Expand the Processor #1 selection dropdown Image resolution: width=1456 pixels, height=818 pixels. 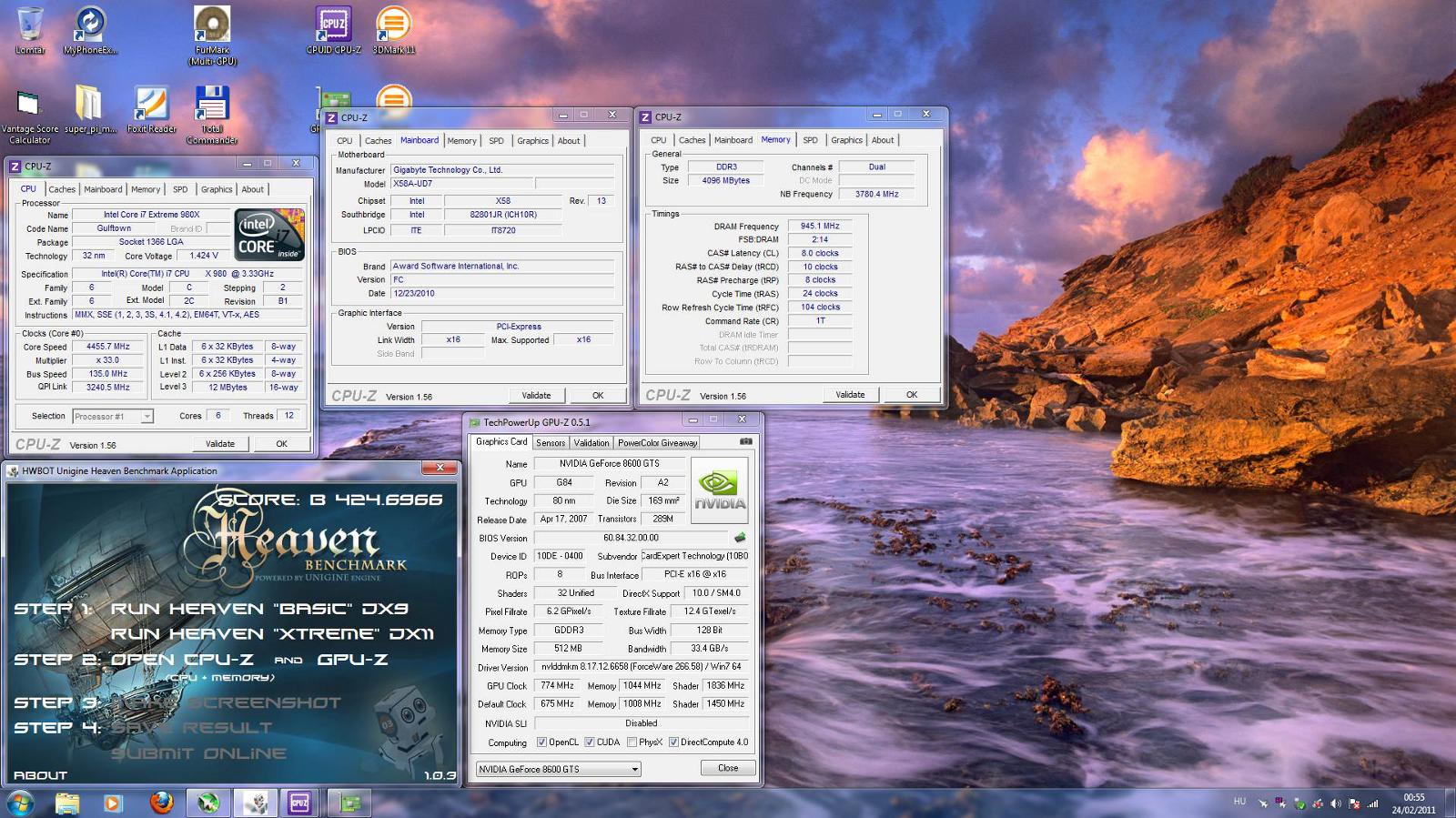(x=147, y=417)
